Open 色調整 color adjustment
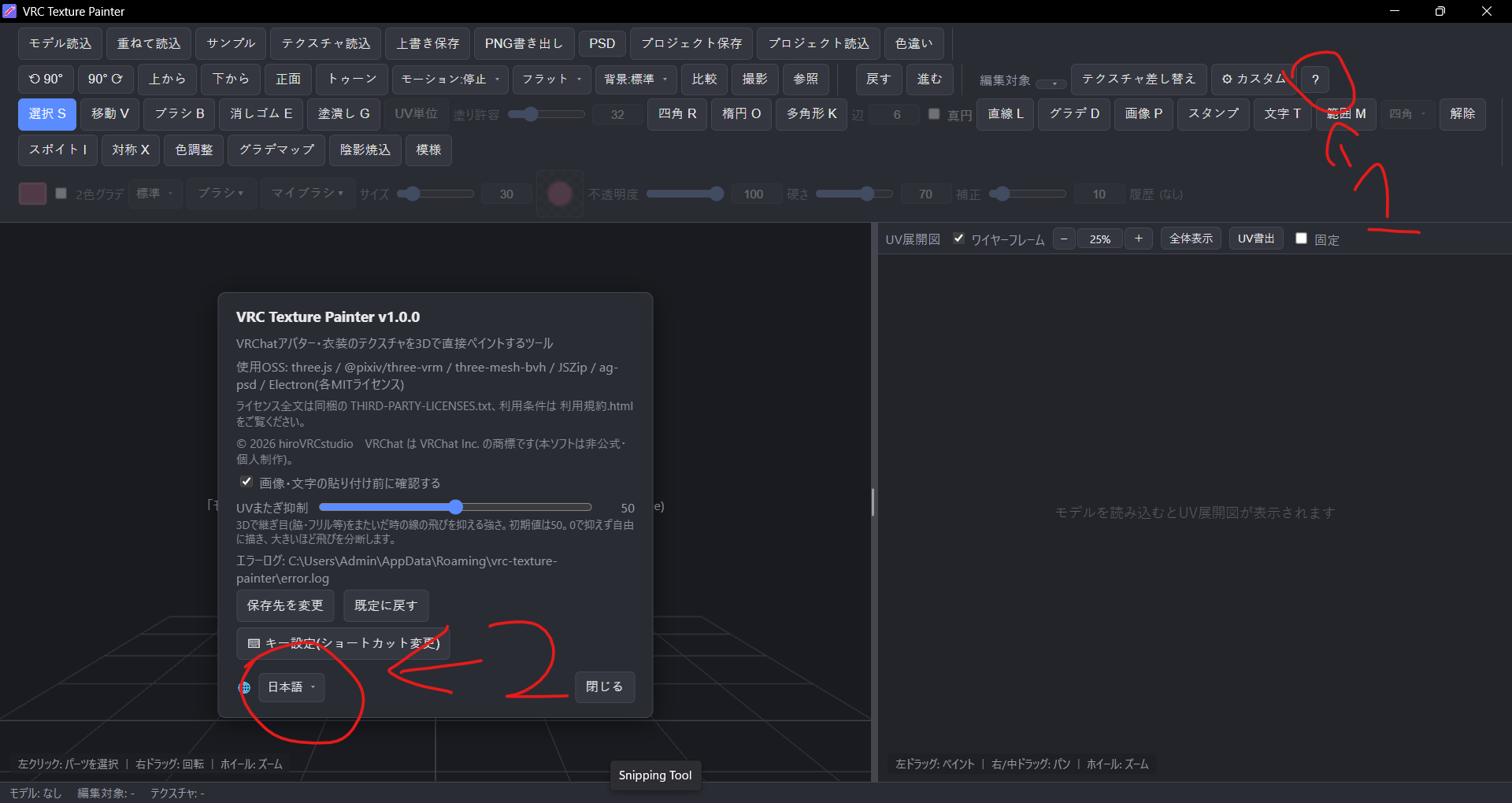 tap(194, 150)
